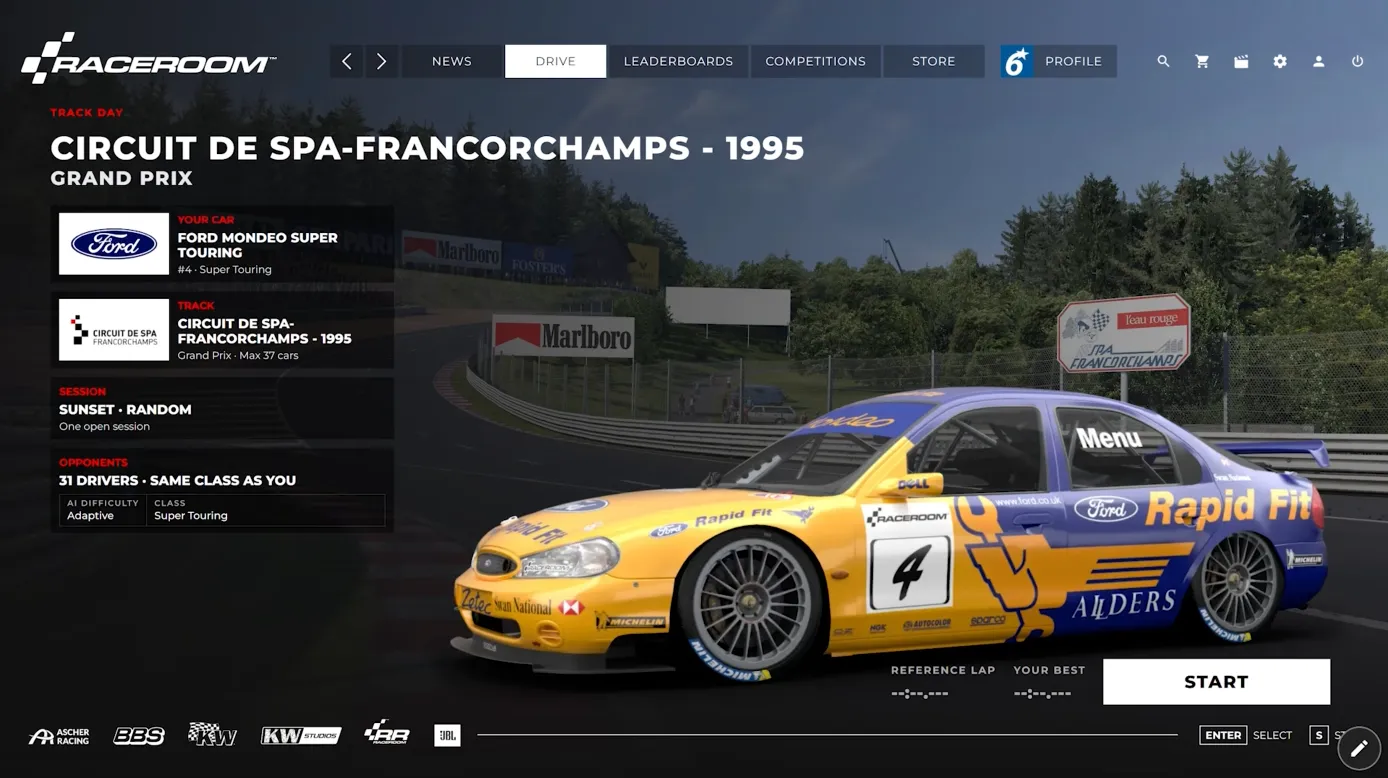This screenshot has height=778, width=1388.
Task: Change car: Ford Mondeo Super Touring
Action: (x=222, y=244)
